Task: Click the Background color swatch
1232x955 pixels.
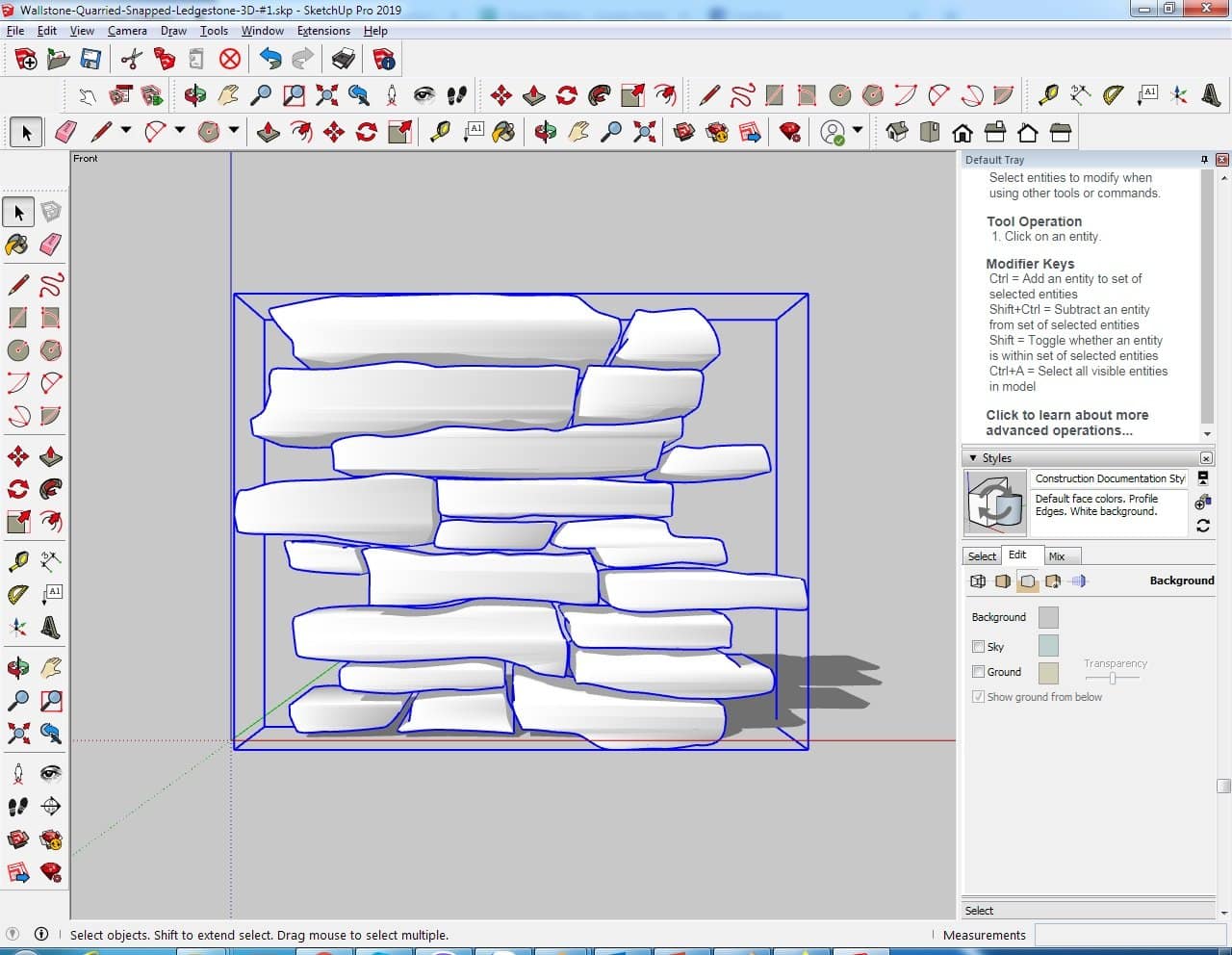Action: coord(1048,617)
